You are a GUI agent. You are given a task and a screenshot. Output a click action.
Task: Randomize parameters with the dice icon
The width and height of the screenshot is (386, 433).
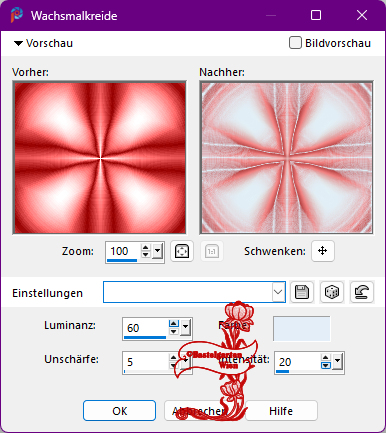(x=332, y=292)
